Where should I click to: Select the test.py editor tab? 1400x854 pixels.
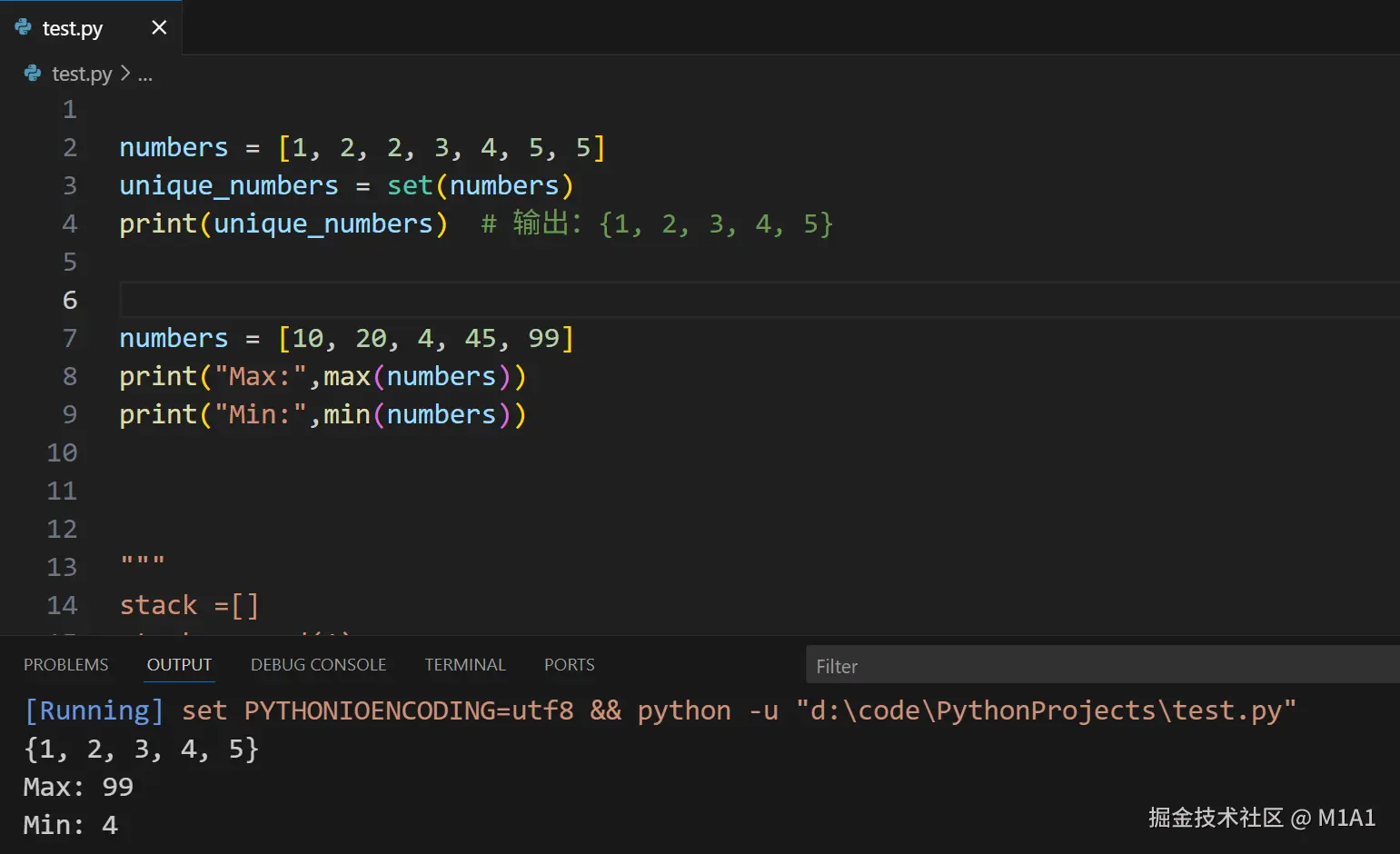point(91,27)
